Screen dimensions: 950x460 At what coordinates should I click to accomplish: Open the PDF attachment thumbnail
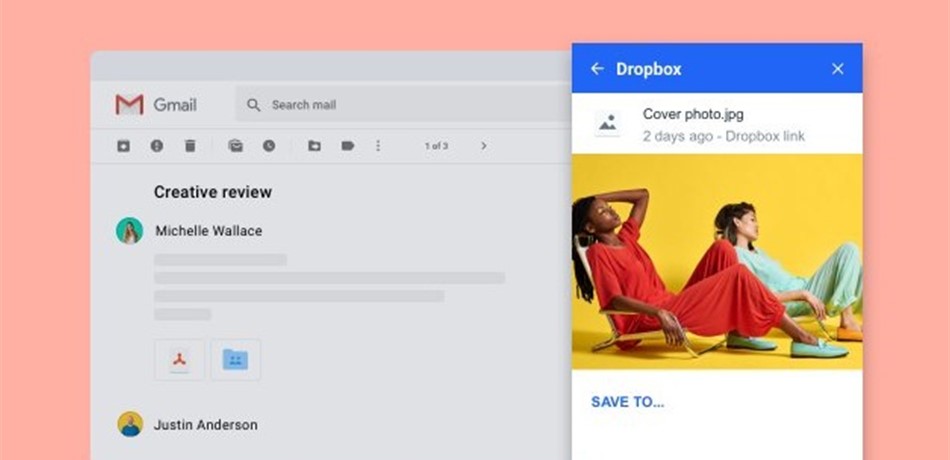click(x=179, y=360)
